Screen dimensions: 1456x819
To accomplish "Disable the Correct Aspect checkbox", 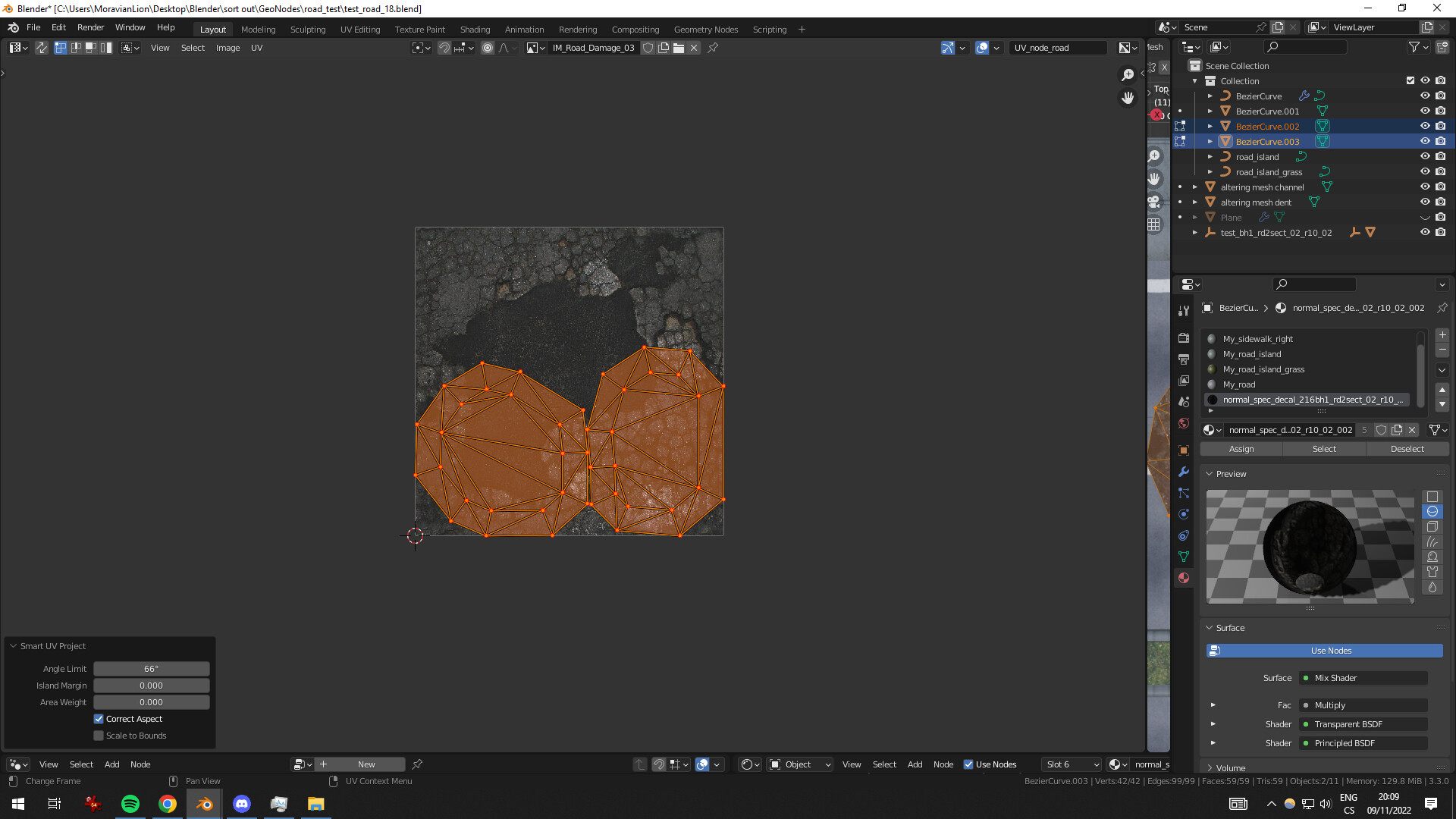I will pos(99,719).
